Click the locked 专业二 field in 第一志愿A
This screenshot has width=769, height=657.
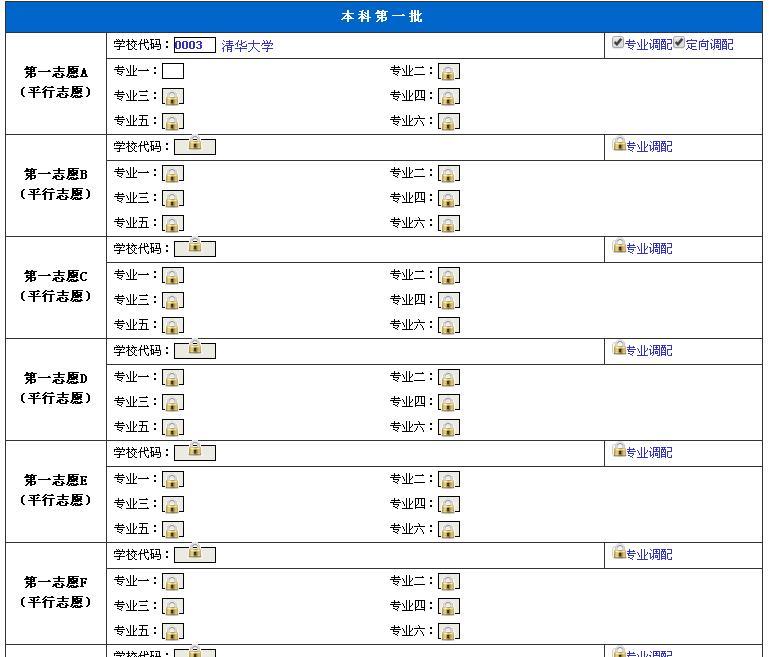pos(449,72)
